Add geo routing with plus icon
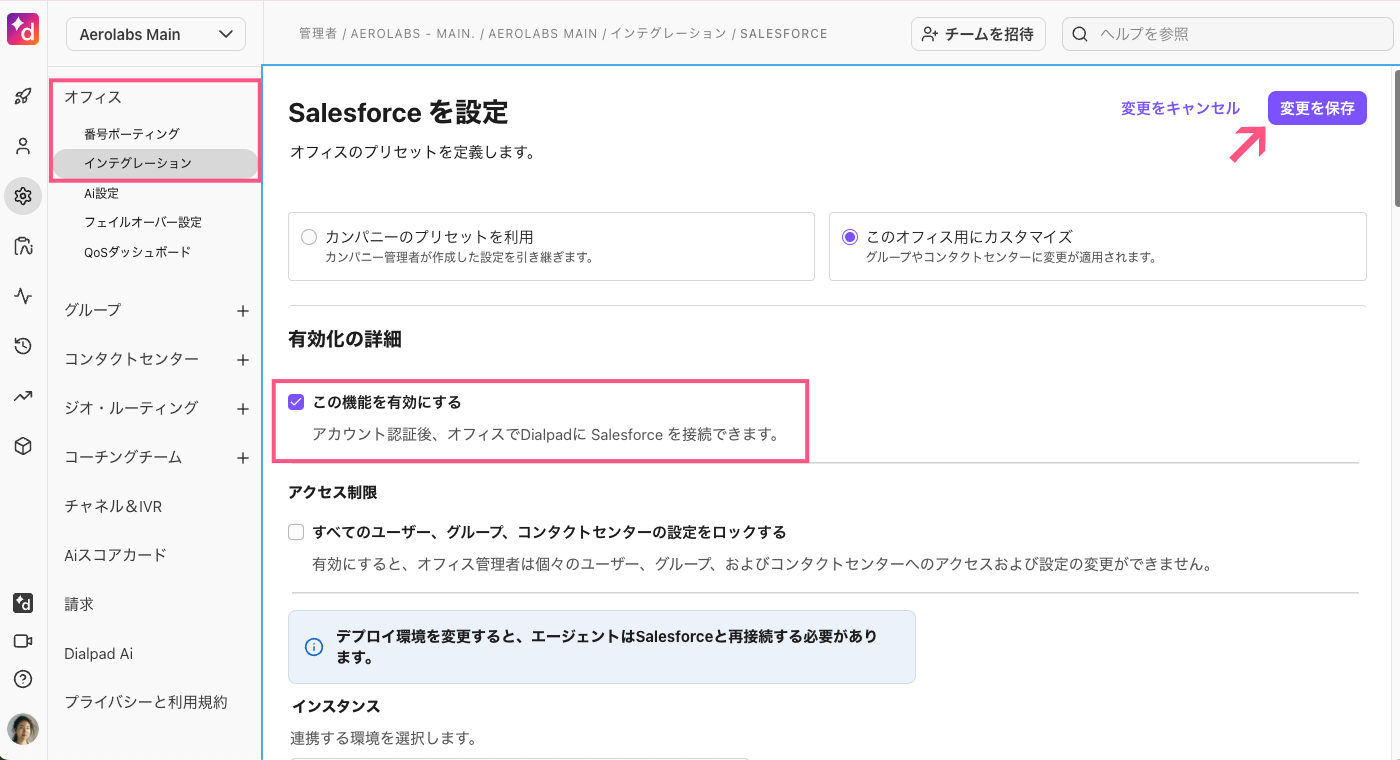The height and width of the screenshot is (760, 1400). coord(242,409)
